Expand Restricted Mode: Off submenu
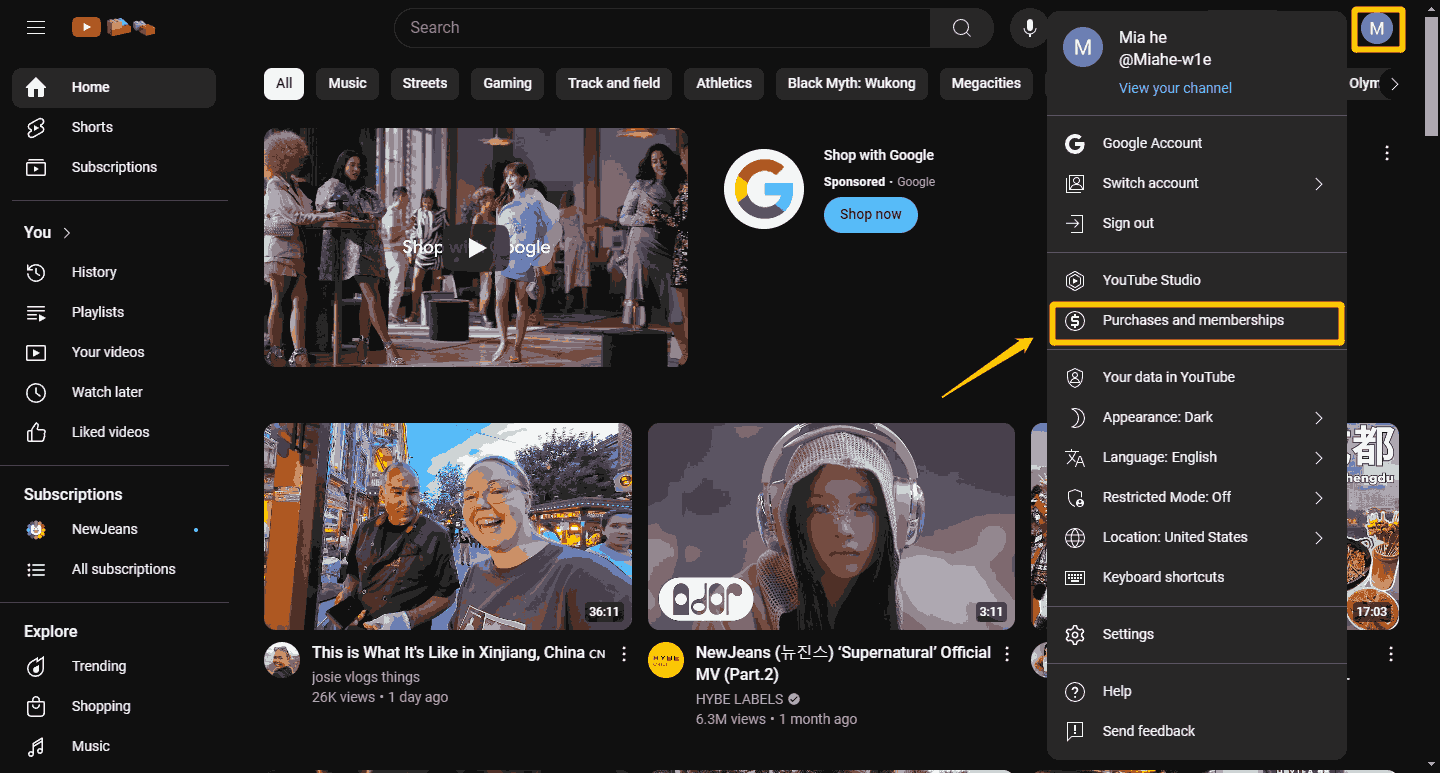This screenshot has width=1440, height=773. click(x=1197, y=497)
